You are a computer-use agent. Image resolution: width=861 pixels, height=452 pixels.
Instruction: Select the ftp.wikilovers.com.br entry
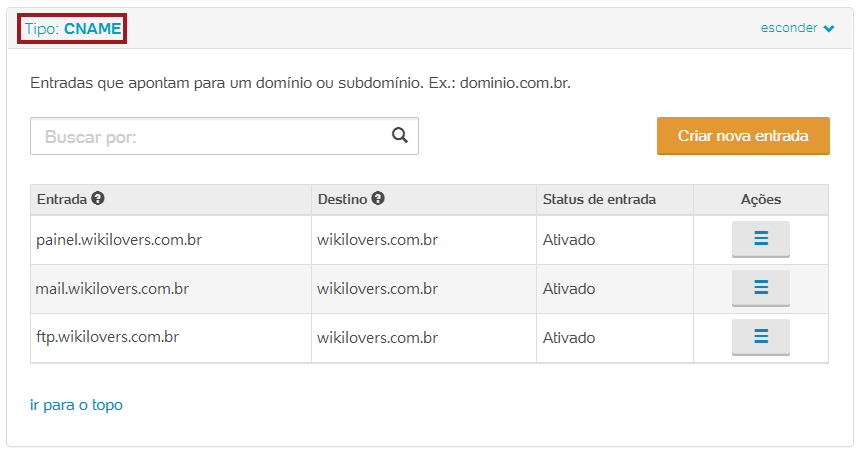coord(108,337)
